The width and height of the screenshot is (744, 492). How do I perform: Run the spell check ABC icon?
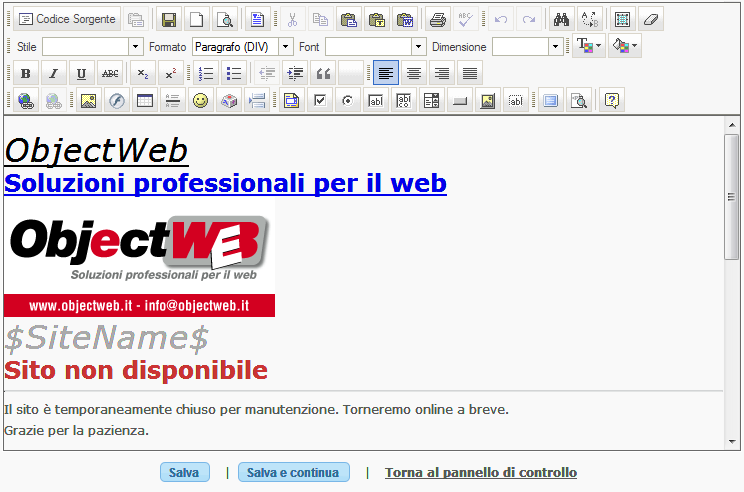465,19
